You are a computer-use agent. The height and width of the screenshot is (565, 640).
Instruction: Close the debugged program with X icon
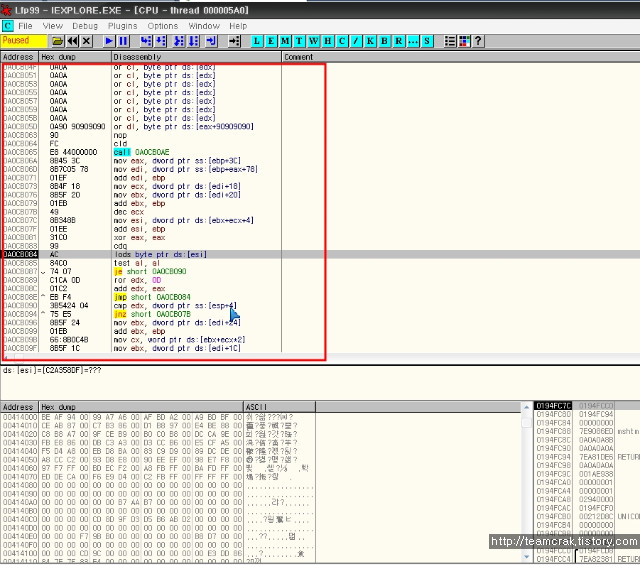[x=87, y=41]
